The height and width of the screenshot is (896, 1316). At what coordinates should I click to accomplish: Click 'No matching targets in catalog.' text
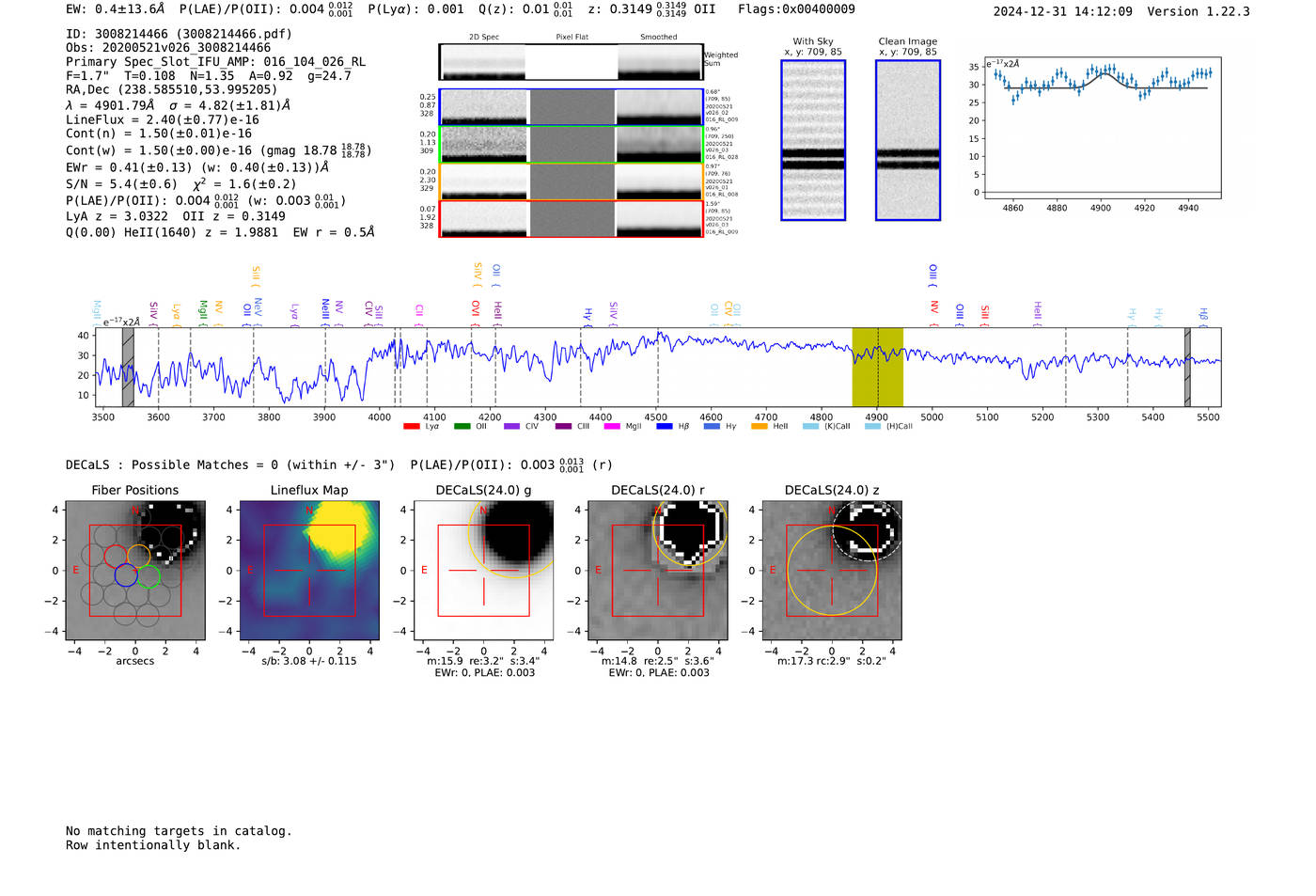[x=179, y=831]
